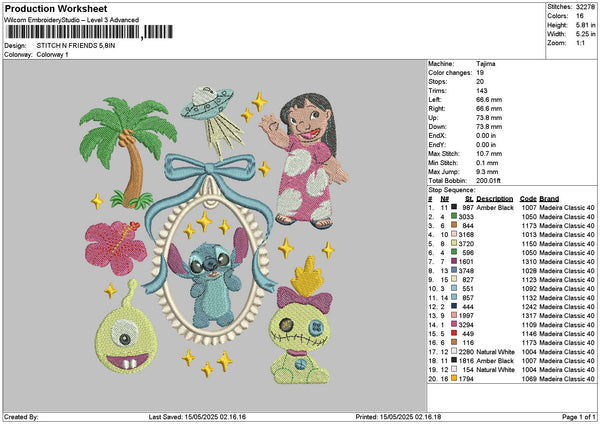Click the dark navy swatch in stop row 12

[x=454, y=307]
